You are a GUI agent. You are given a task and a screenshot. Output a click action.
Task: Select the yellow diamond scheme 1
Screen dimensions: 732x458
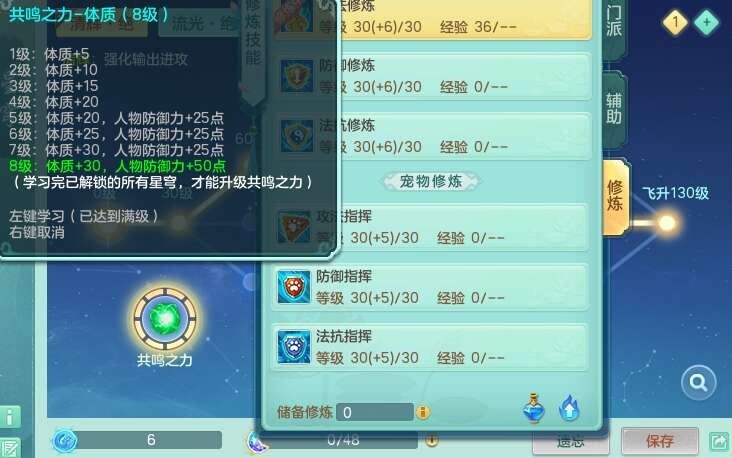coord(675,21)
